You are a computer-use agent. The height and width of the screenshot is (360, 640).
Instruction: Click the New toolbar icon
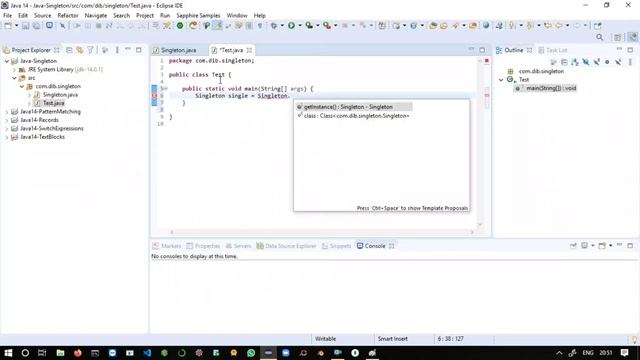point(8,26)
